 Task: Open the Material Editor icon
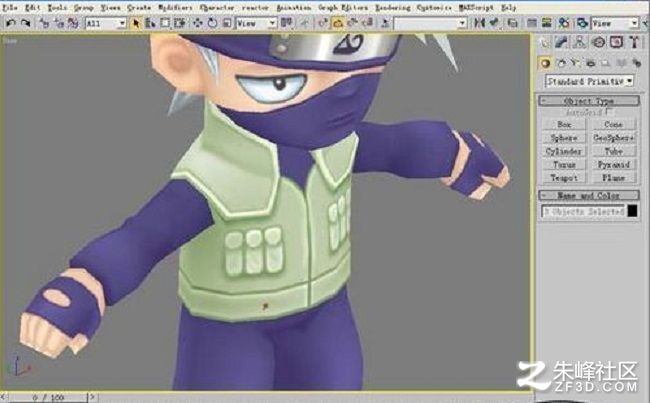coord(564,23)
